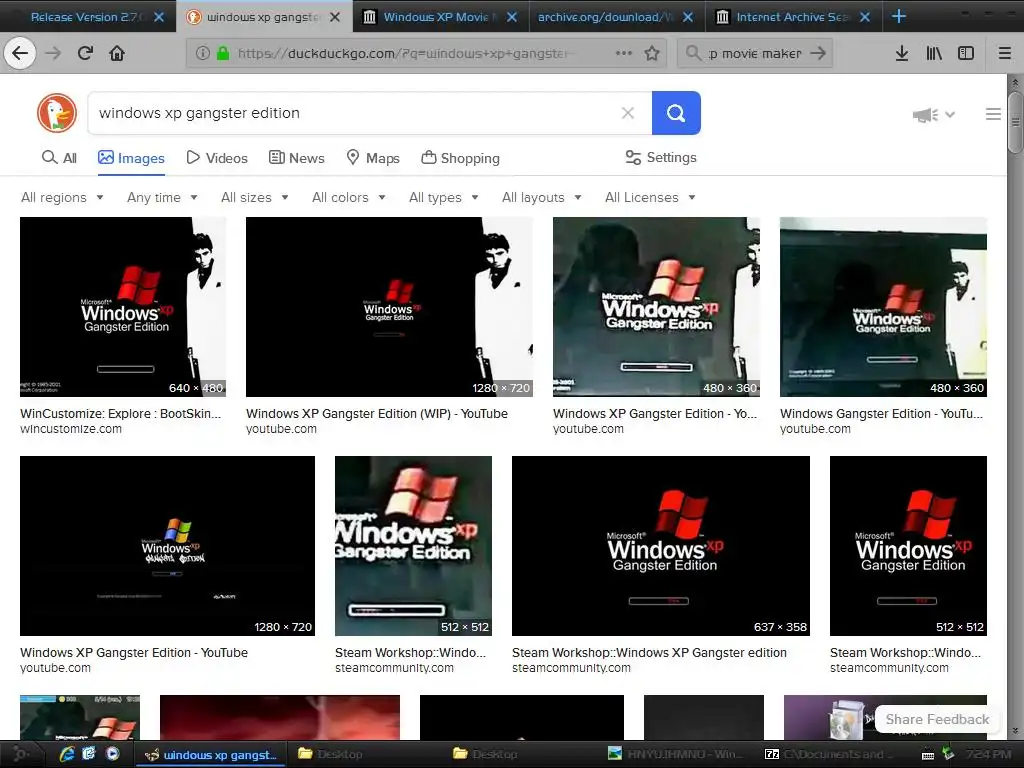Launch Internet Explorer from quick launch
The width and height of the screenshot is (1024, 768).
(x=67, y=754)
